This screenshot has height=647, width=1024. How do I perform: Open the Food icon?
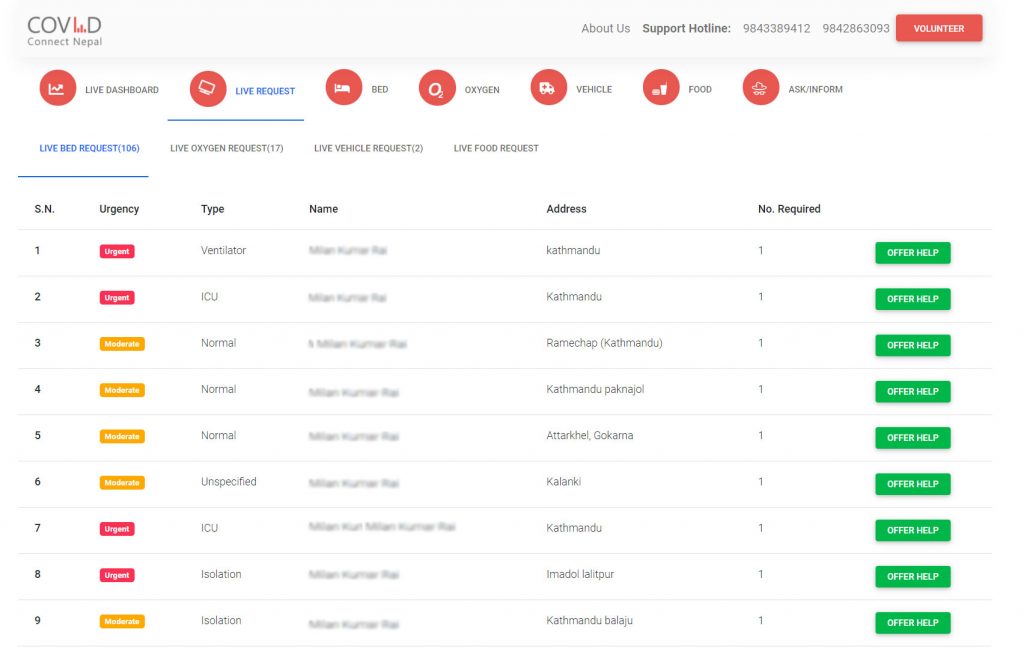[660, 88]
